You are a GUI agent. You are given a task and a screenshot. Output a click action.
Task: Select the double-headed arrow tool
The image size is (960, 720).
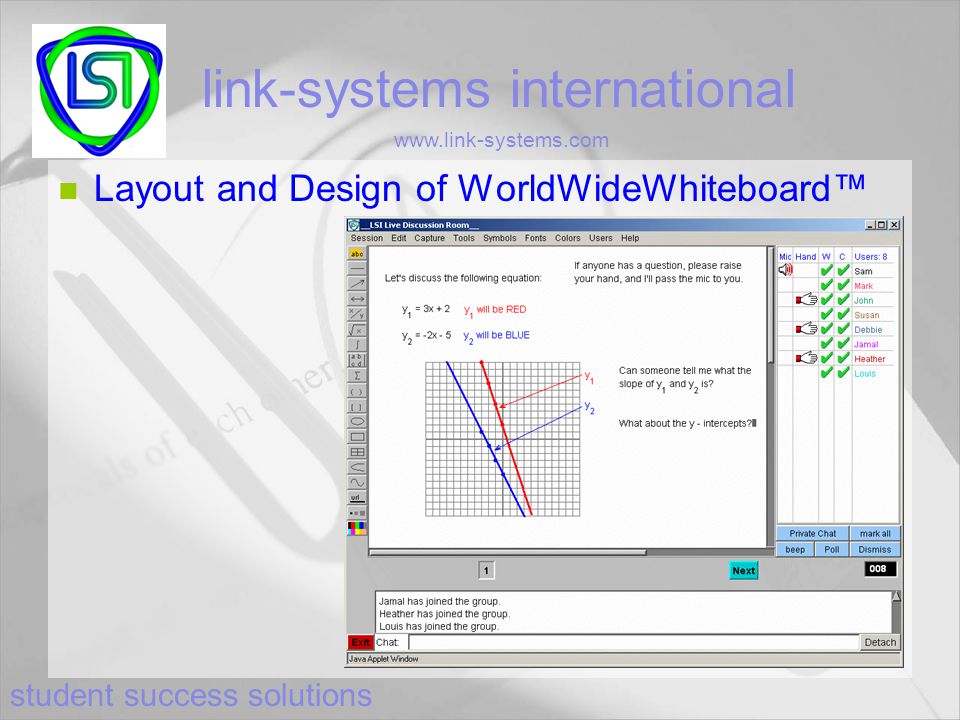click(357, 299)
